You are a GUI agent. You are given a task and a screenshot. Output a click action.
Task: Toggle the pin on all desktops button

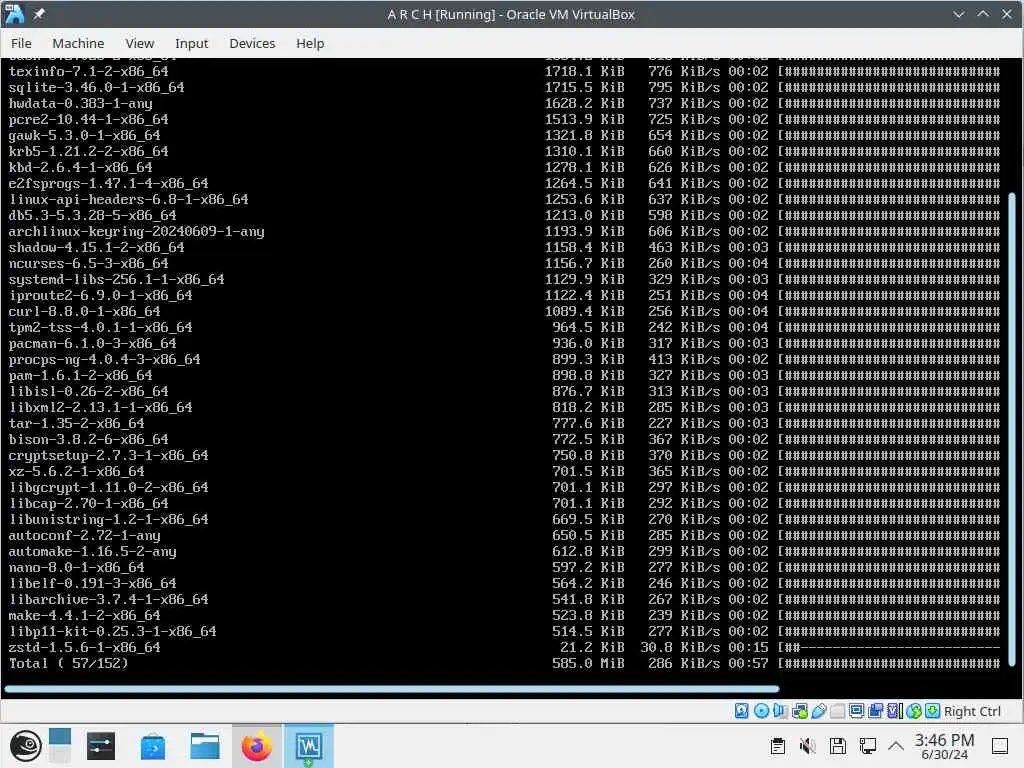[x=39, y=14]
